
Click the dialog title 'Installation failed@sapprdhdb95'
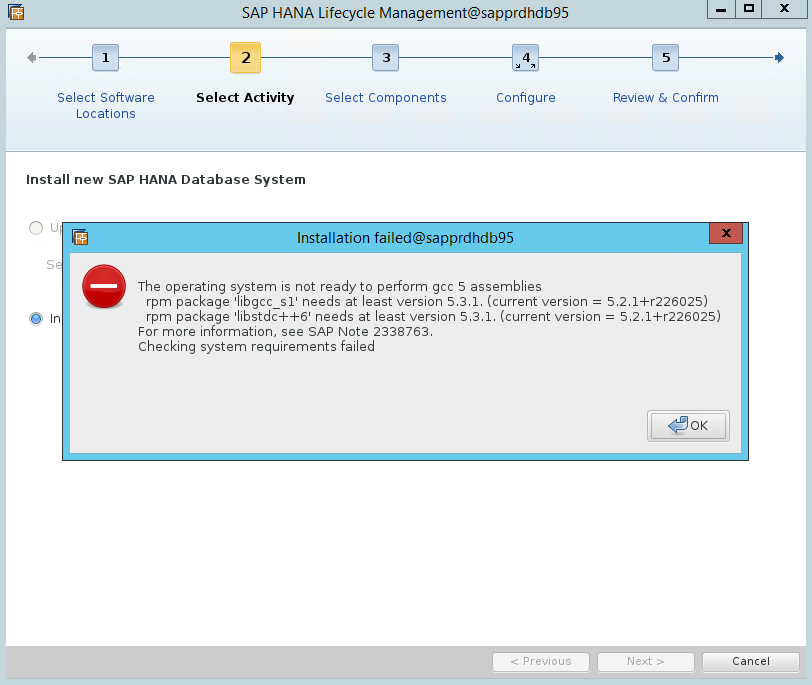pos(405,238)
